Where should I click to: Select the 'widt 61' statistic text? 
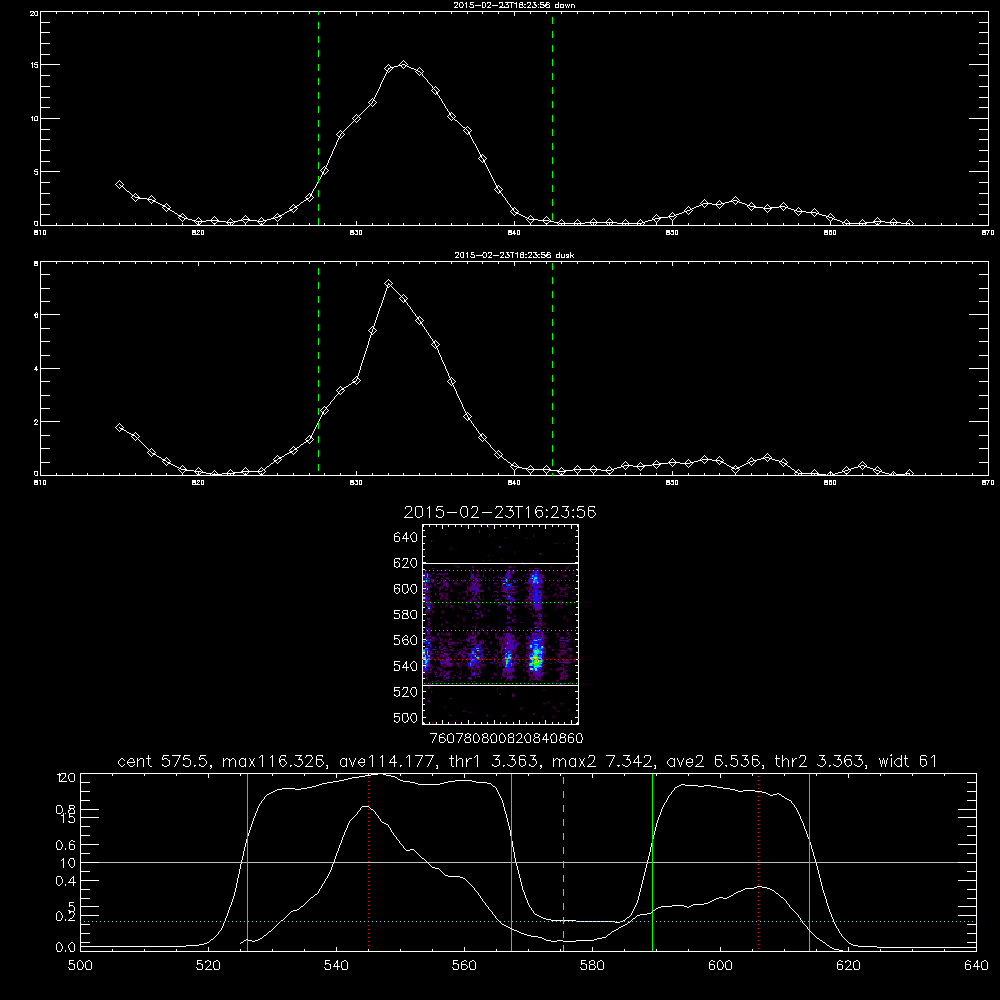click(x=908, y=761)
